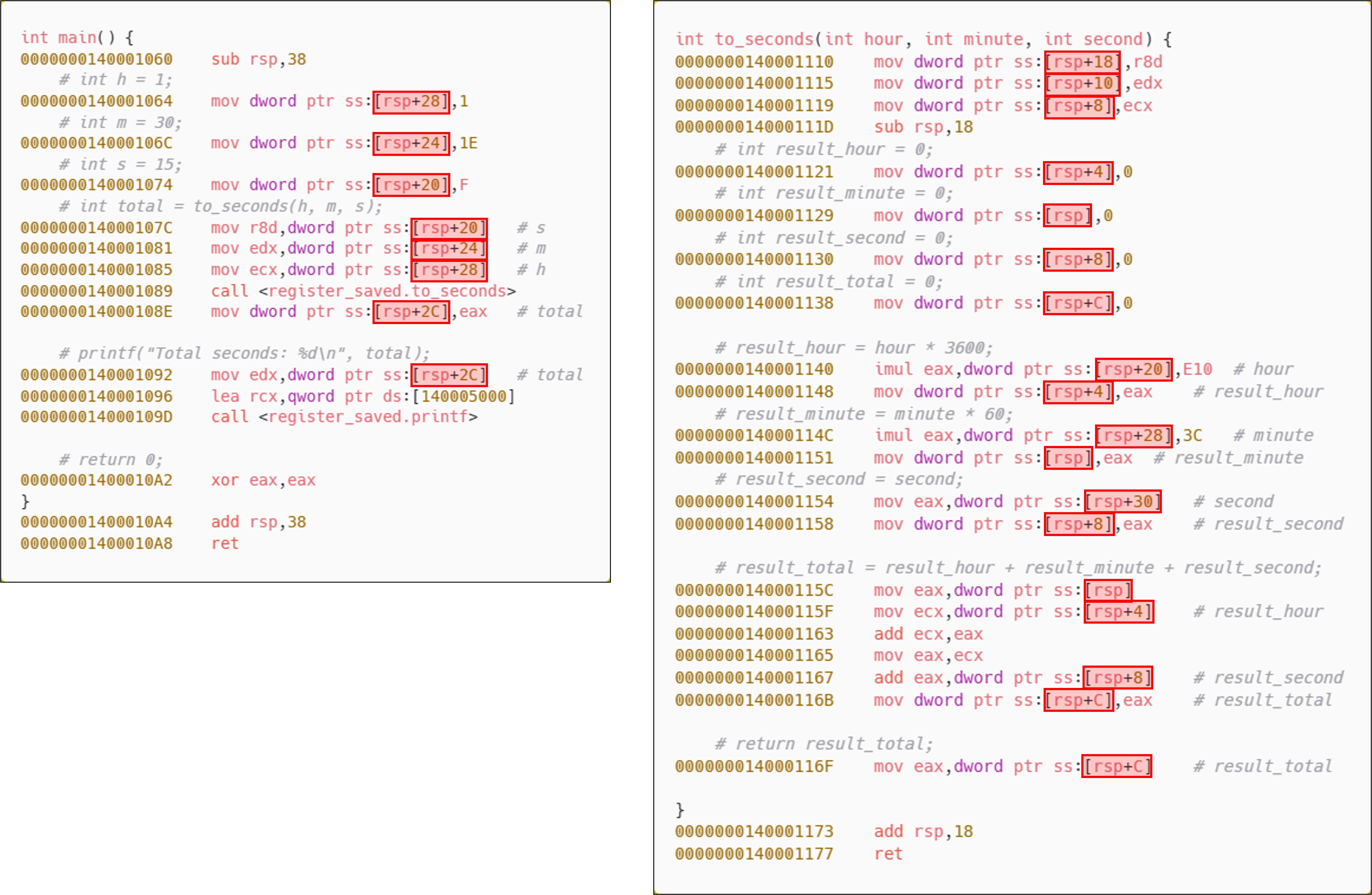The height and width of the screenshot is (895, 1372).
Task: Click address 0000000140001060 in main
Action: (97, 59)
